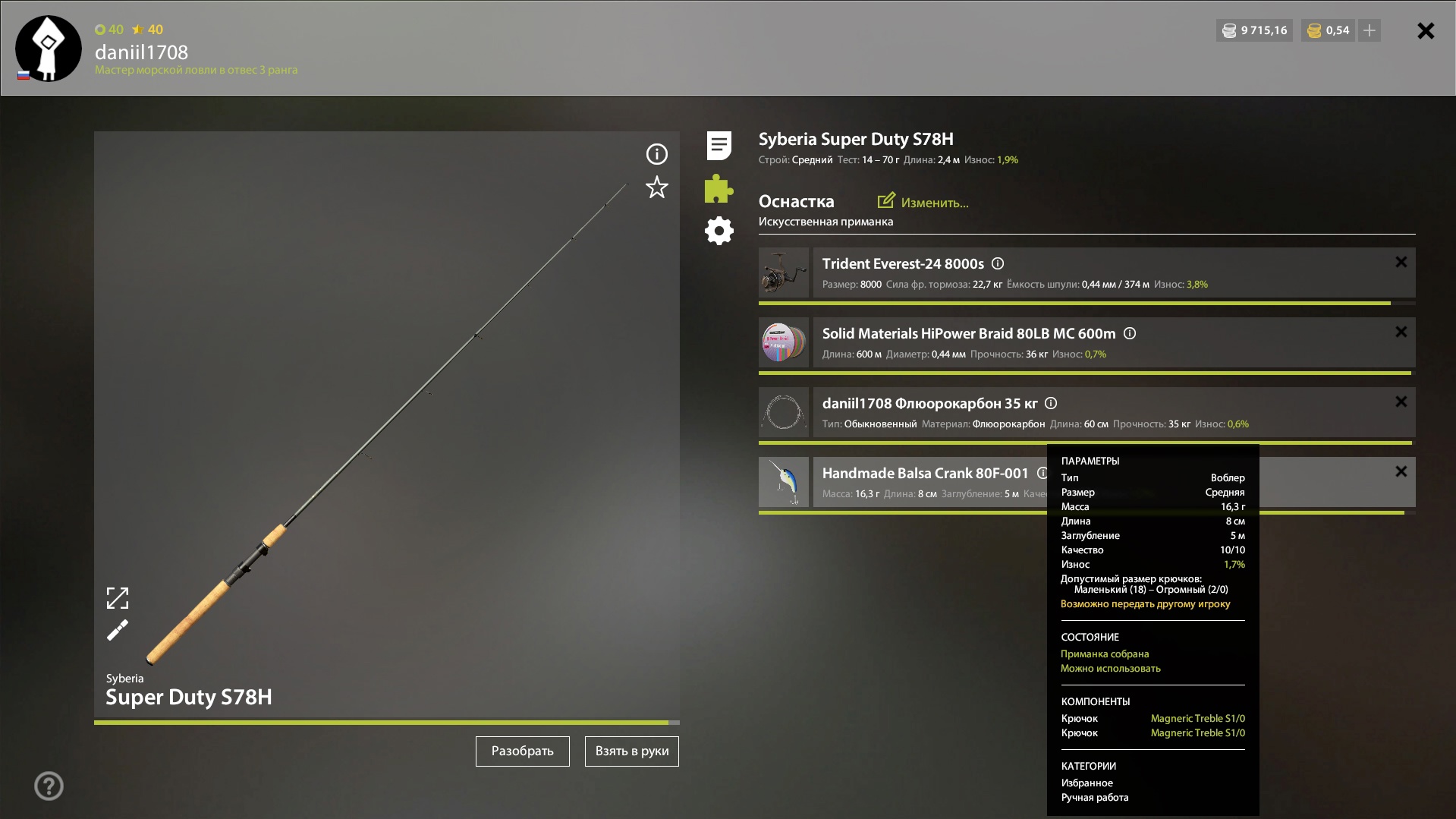Close the window with the top X
The width and height of the screenshot is (1456, 819).
point(1426,30)
